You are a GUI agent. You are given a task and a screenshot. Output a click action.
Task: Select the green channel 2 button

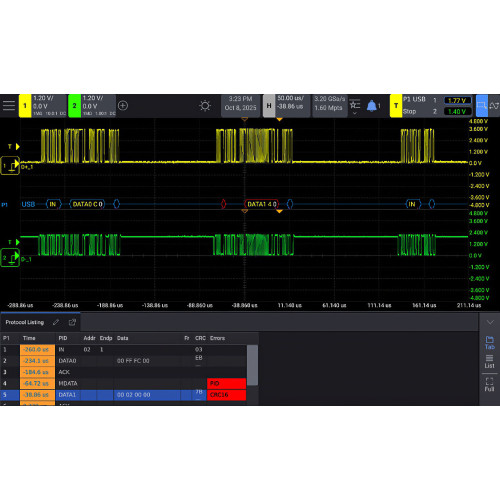tap(74, 106)
